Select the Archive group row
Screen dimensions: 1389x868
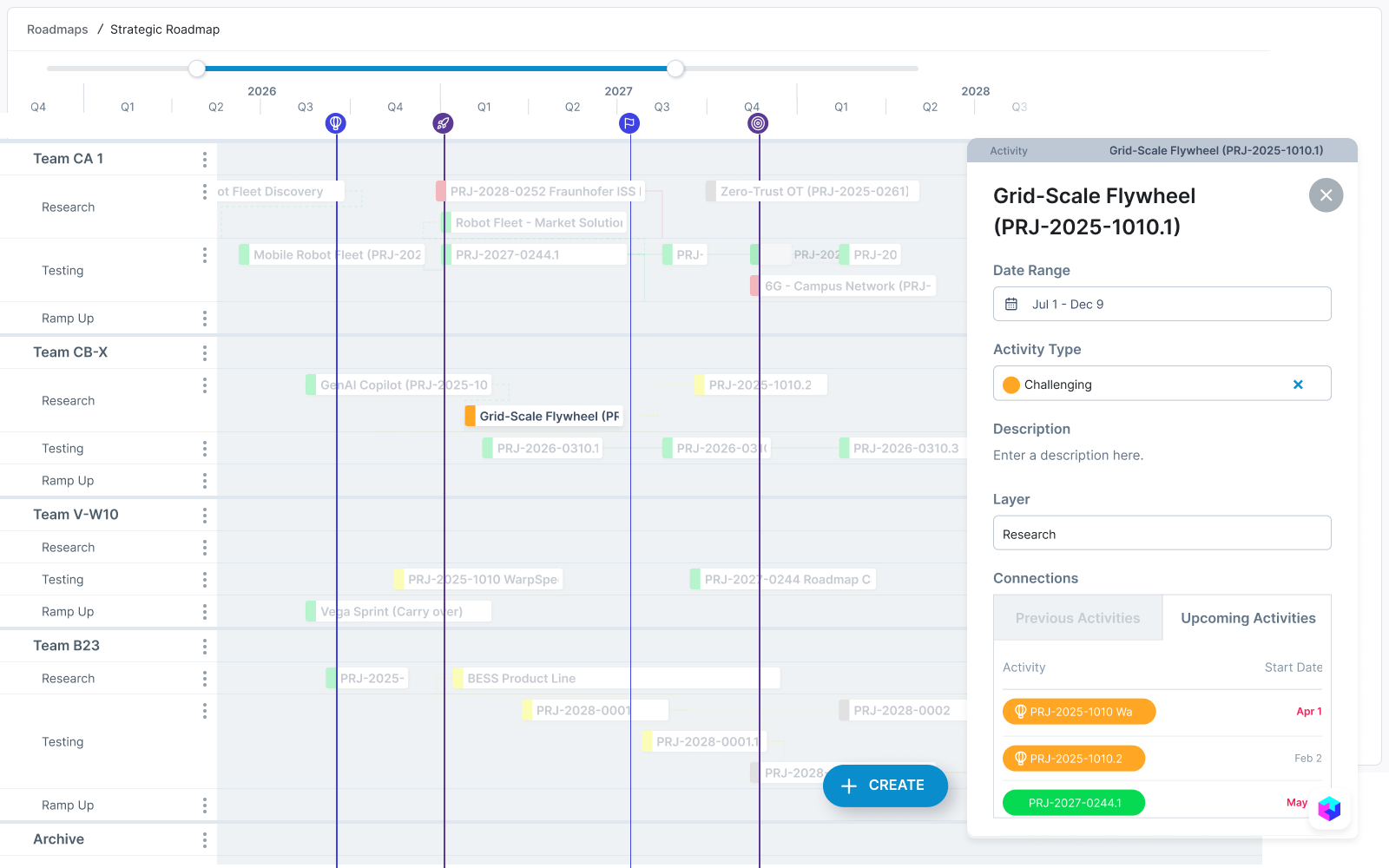coord(109,839)
